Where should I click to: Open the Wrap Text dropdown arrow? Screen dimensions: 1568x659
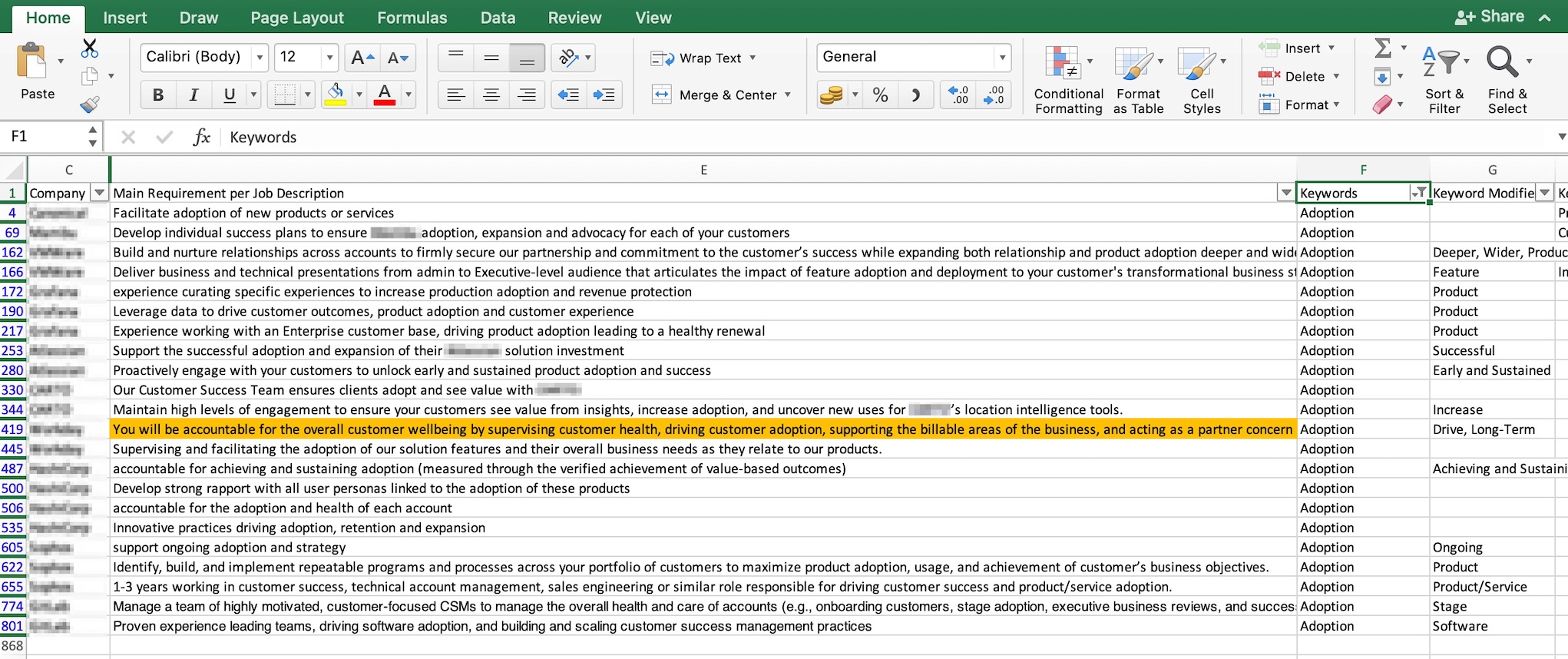753,58
